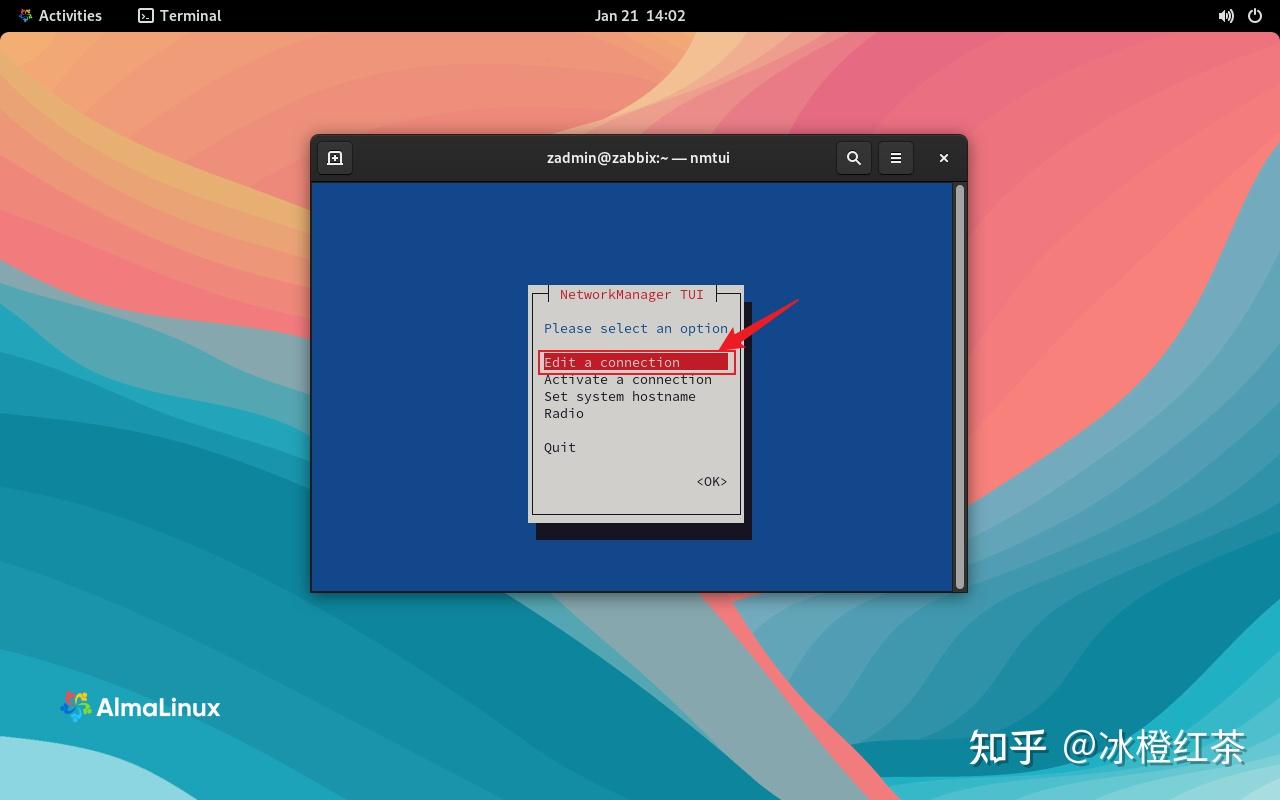
Task: Open the Terminal app menu in top bar
Action: coord(180,15)
